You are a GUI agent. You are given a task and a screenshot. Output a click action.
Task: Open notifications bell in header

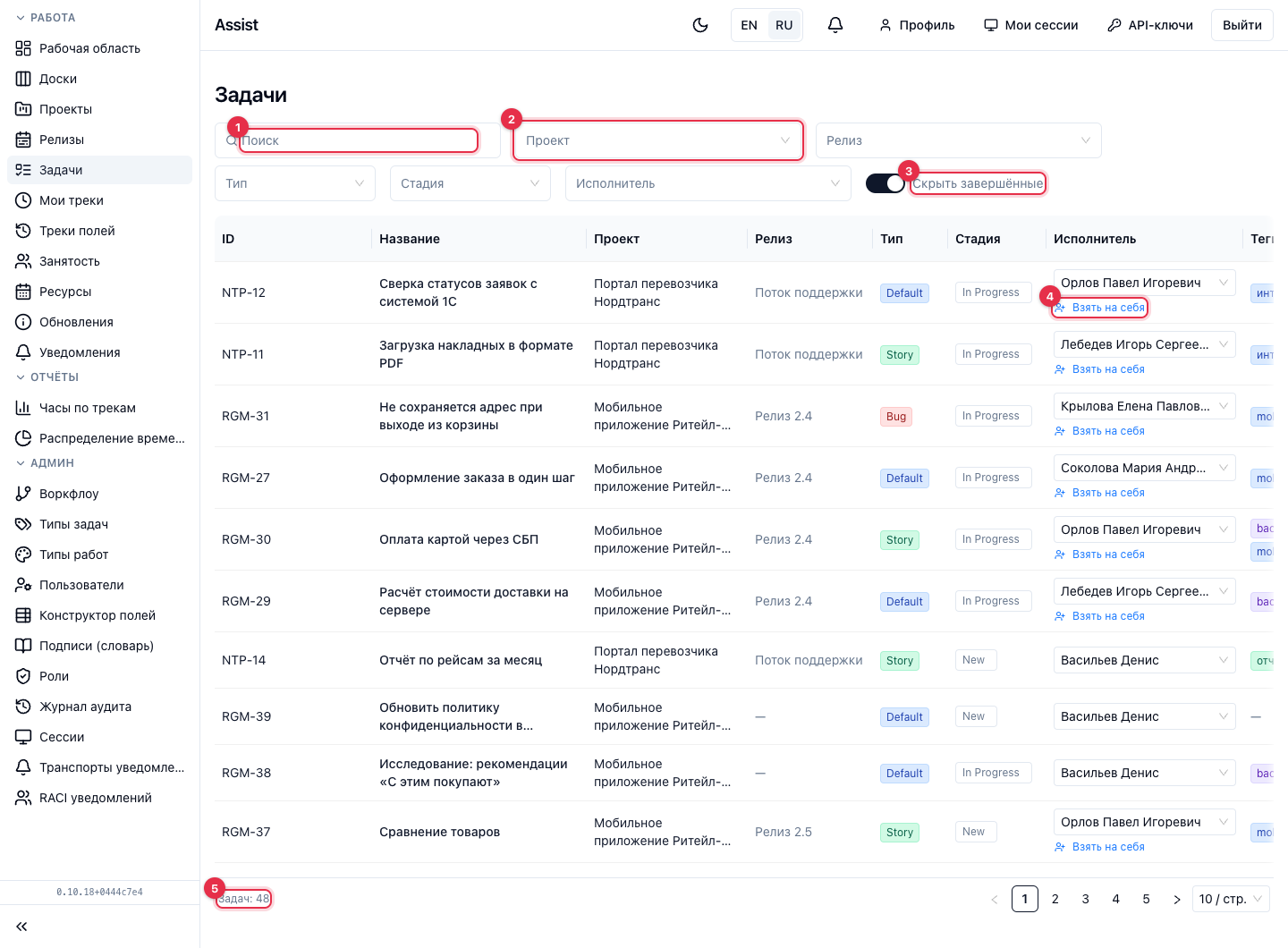pyautogui.click(x=835, y=25)
